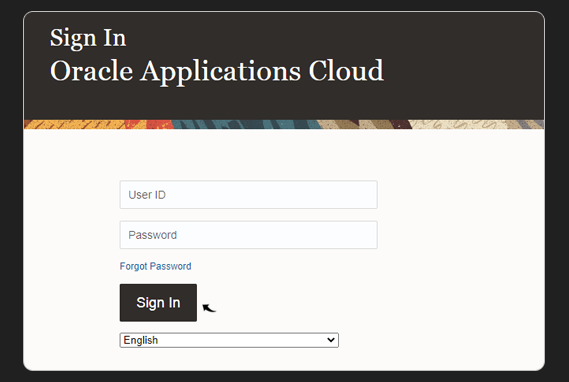Viewport: 569px width, 382px height.
Task: Click the black arrow beside Sign In button
Action: [209, 308]
